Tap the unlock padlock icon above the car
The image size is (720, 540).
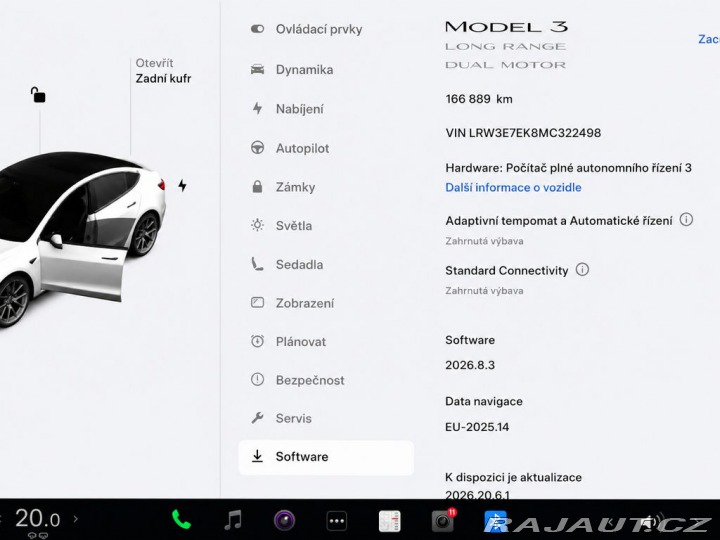coord(38,95)
